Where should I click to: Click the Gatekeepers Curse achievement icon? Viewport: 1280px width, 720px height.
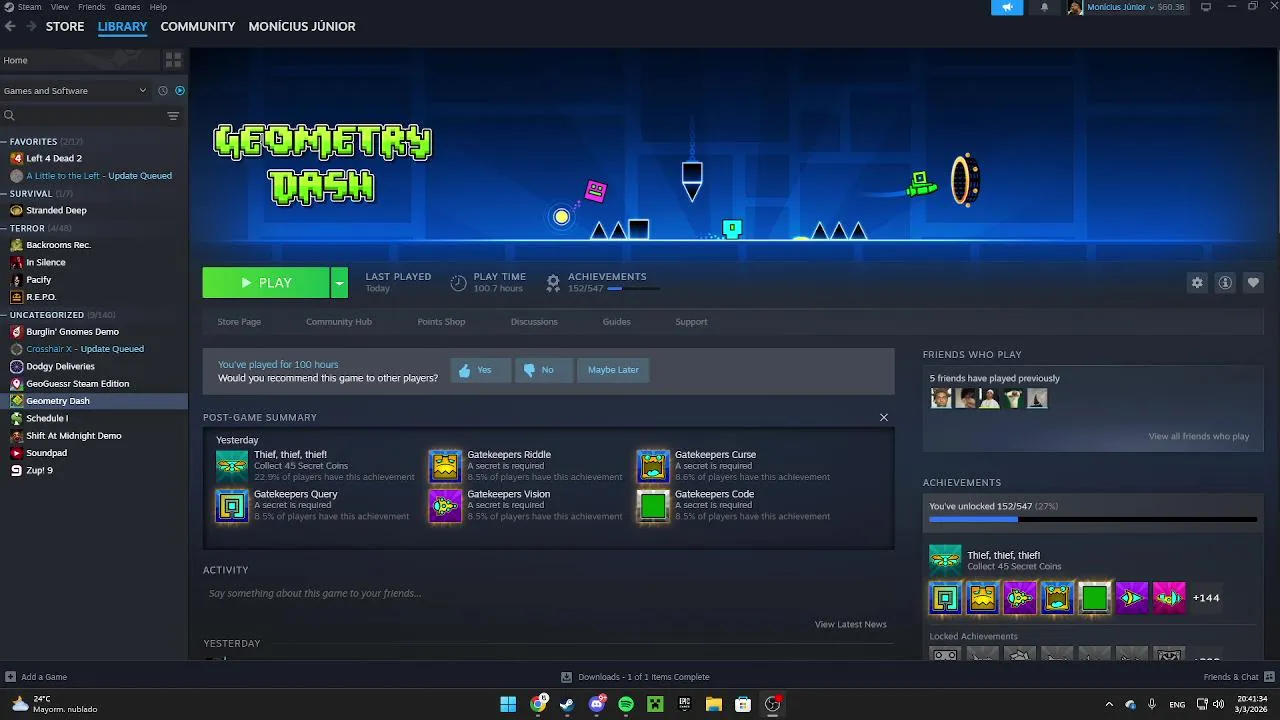click(653, 466)
